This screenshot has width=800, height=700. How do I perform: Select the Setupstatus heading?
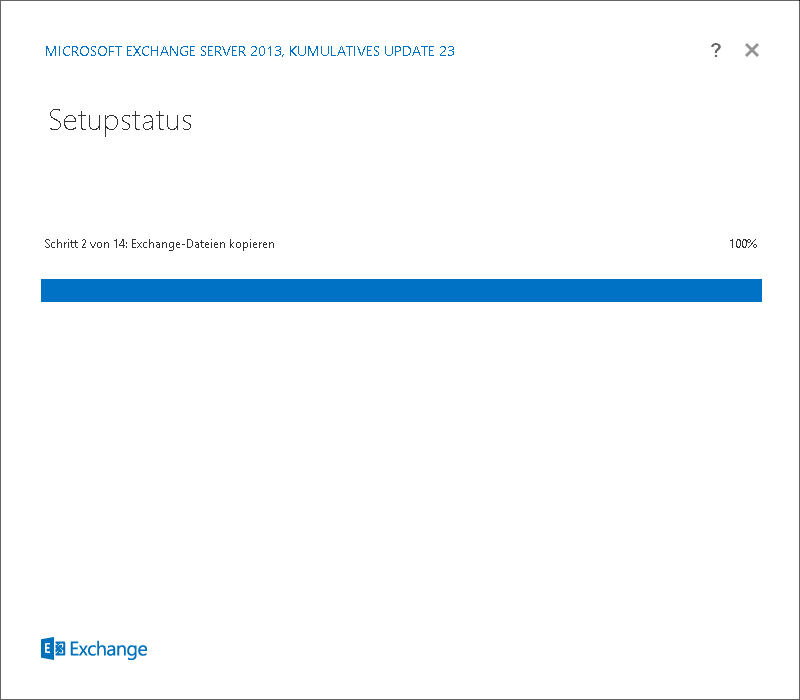point(120,121)
